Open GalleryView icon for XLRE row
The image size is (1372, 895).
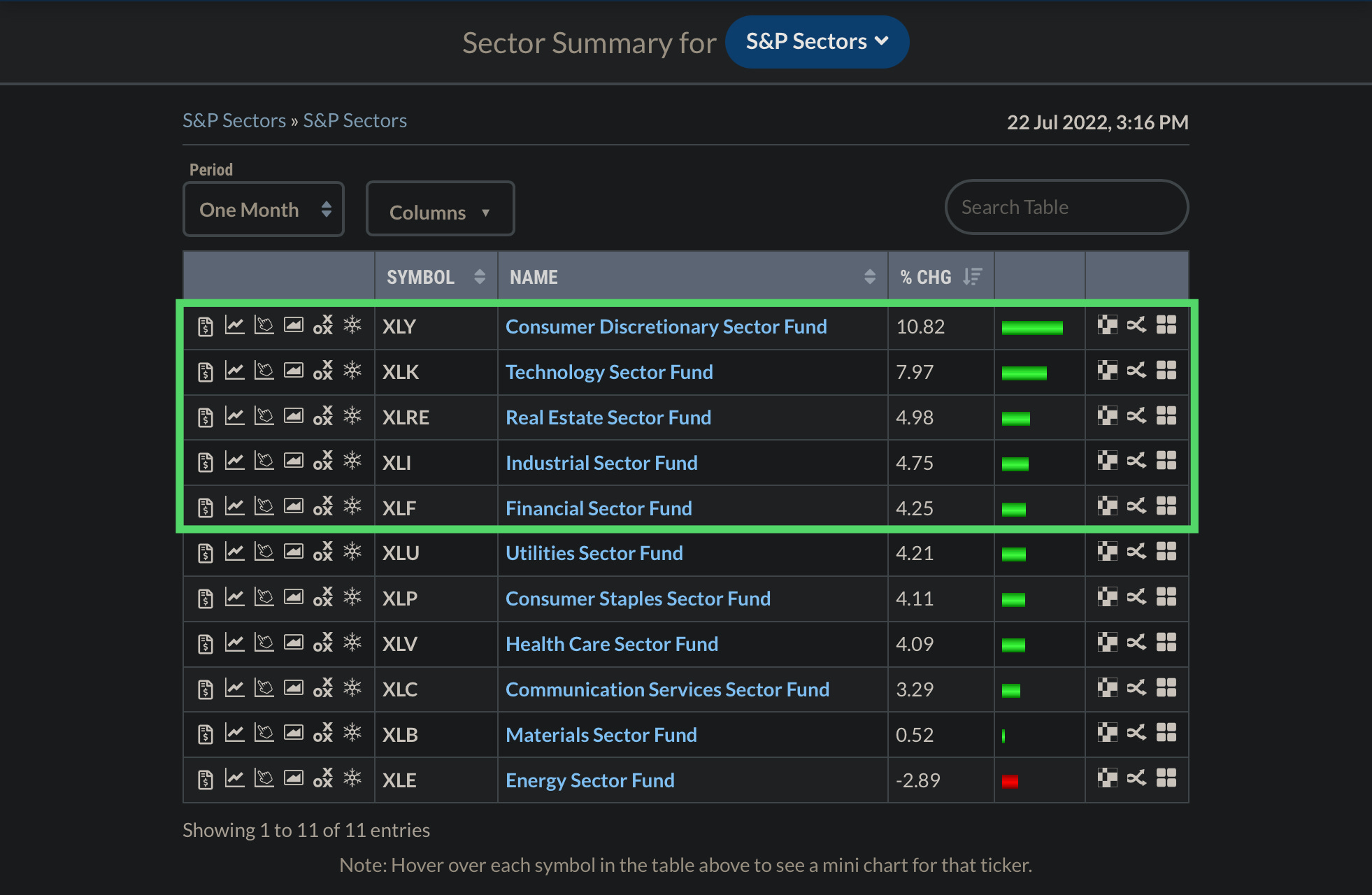[293, 416]
